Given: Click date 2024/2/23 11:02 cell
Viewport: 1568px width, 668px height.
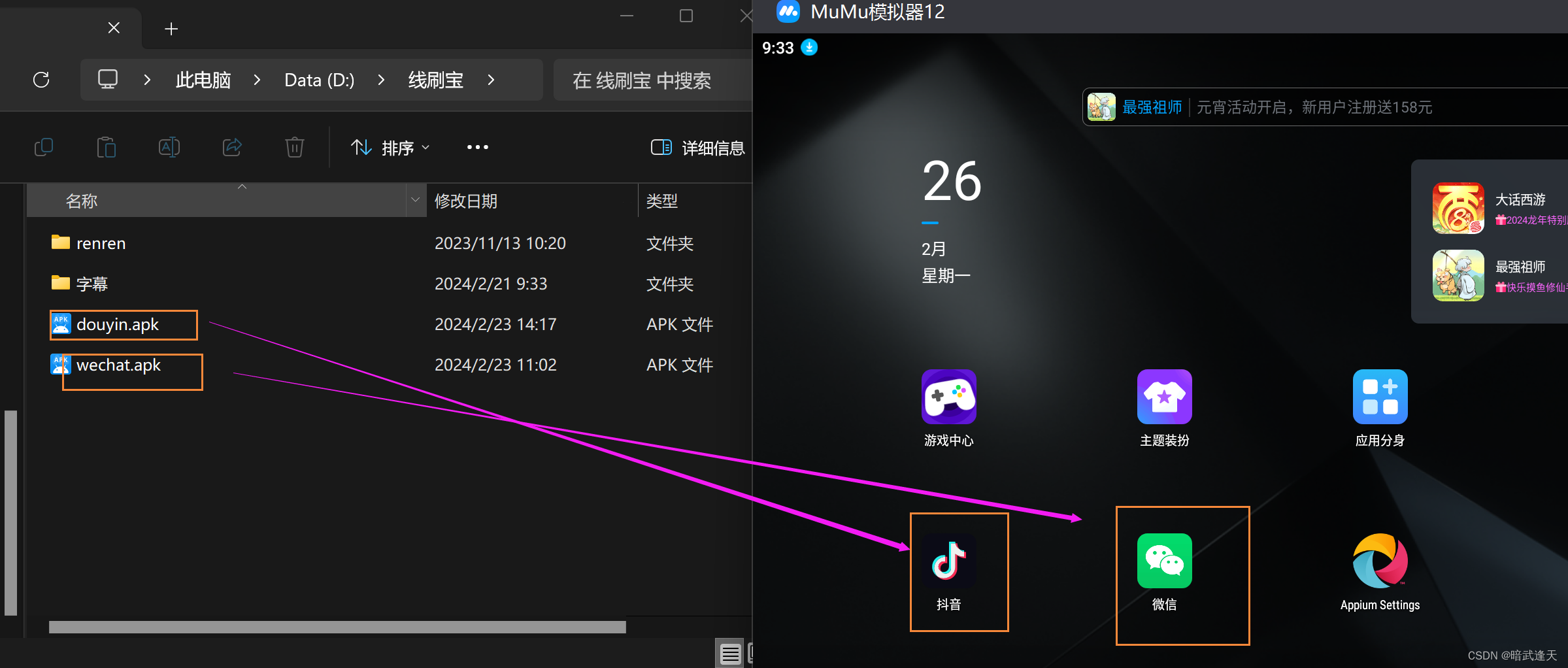Looking at the screenshot, I should pos(495,365).
